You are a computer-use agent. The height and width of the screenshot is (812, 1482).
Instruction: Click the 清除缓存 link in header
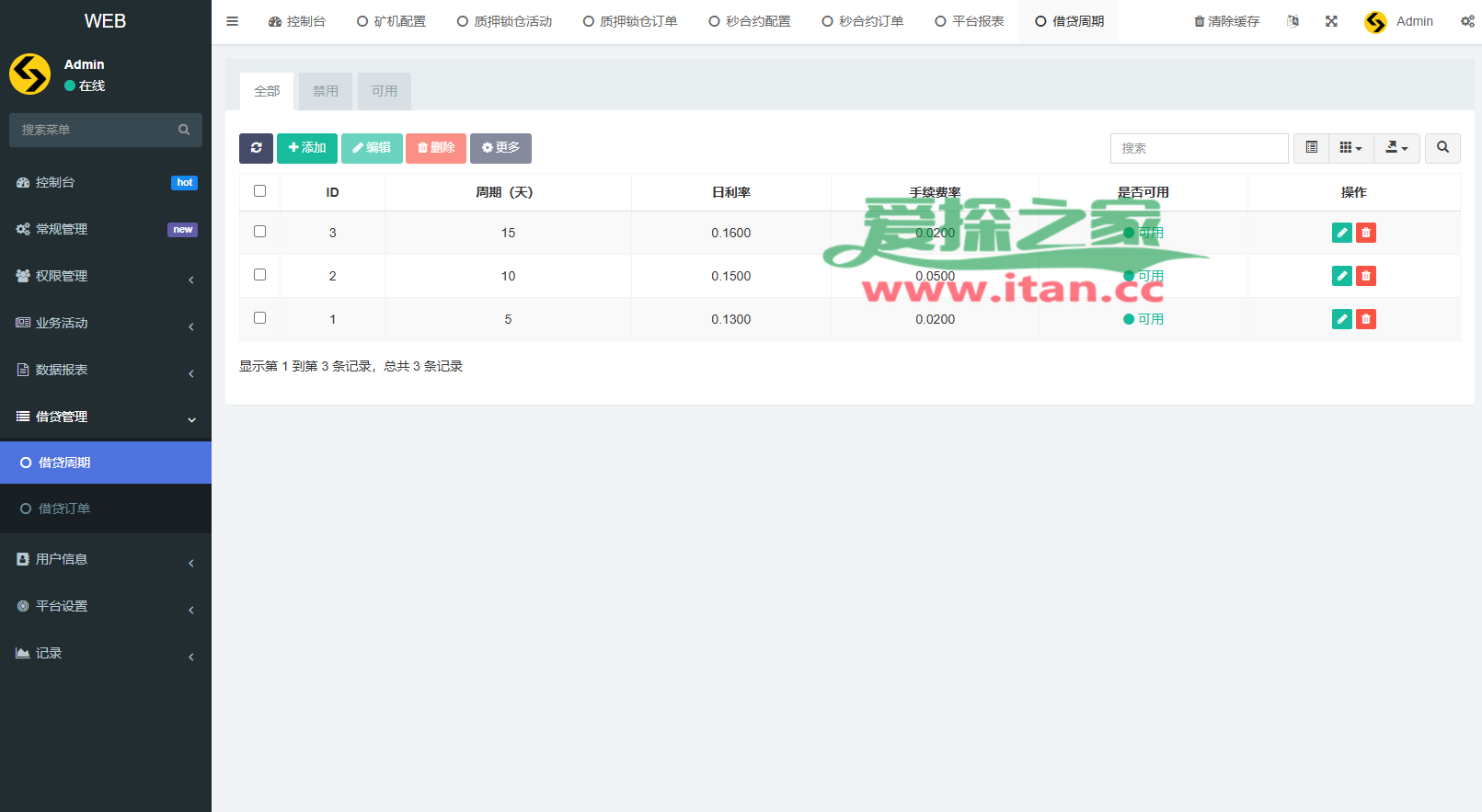point(1226,21)
